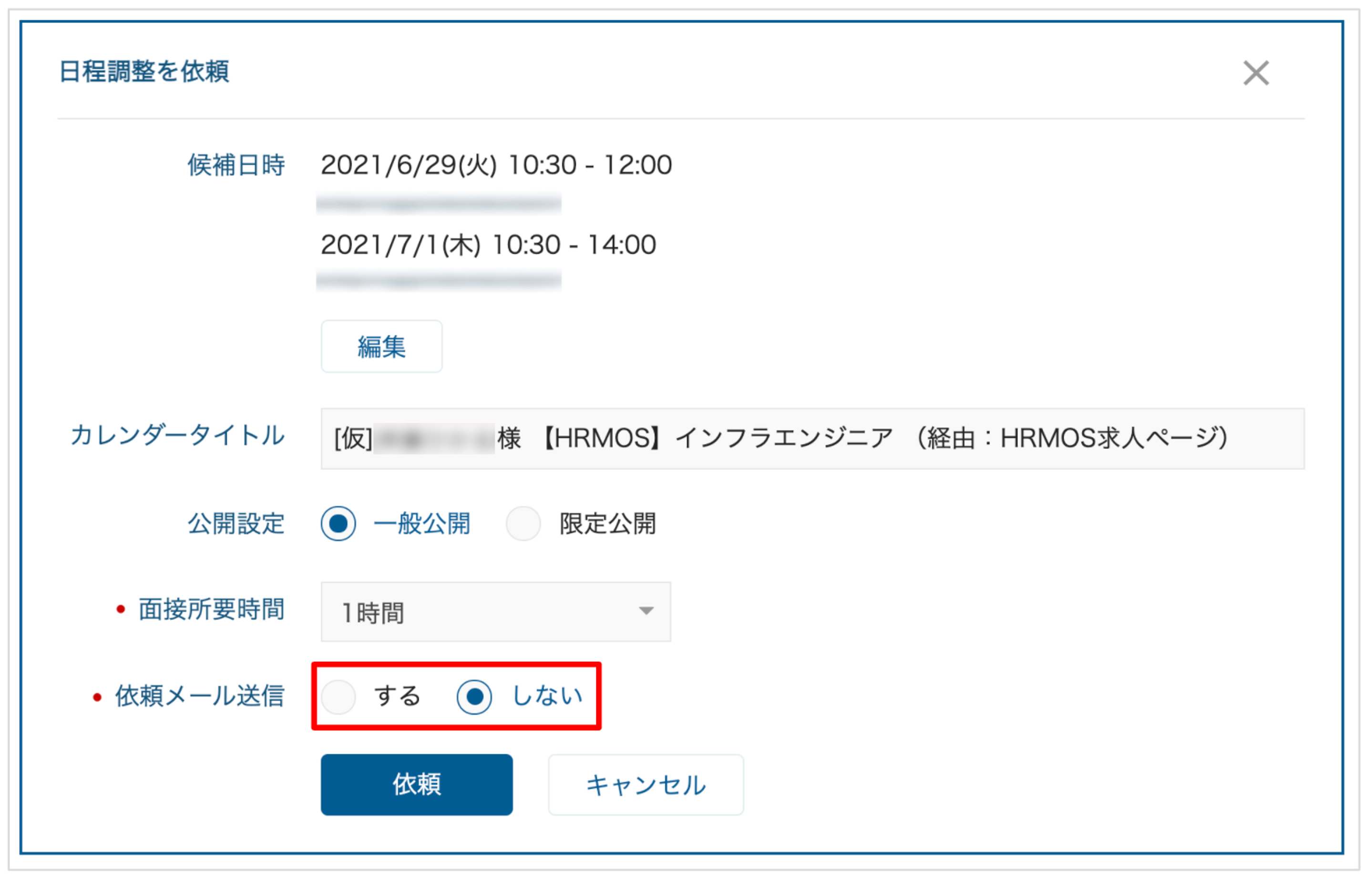The image size is (1372, 885).
Task: Click the candidate date 2021/6/29(火) 10:30 - 12:00
Action: [496, 165]
